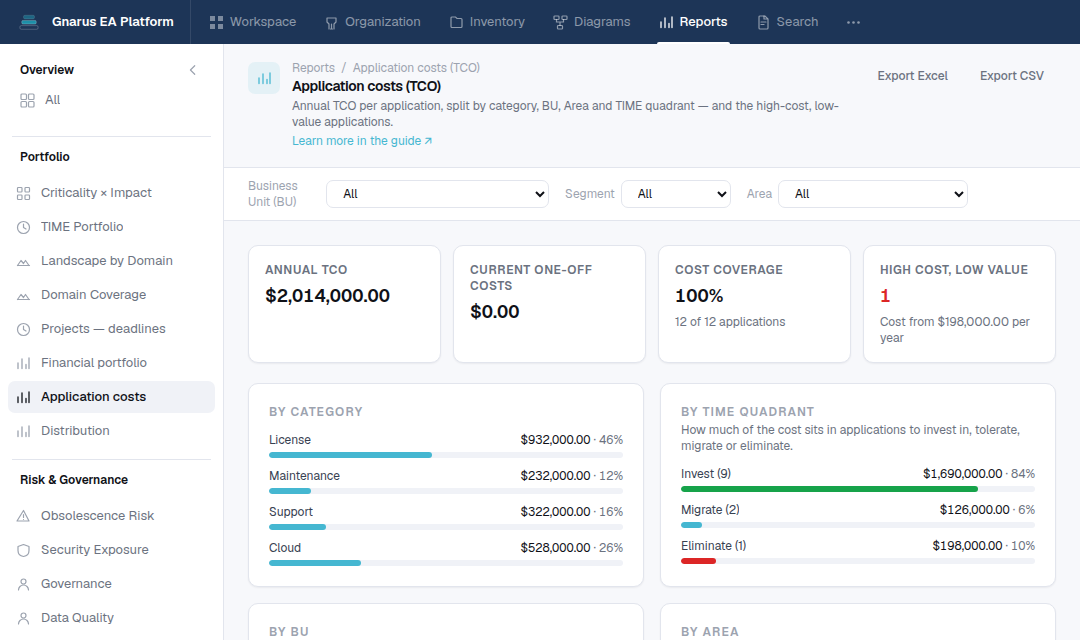Click the Distribution chart icon
The width and height of the screenshot is (1080, 640).
[x=23, y=431]
